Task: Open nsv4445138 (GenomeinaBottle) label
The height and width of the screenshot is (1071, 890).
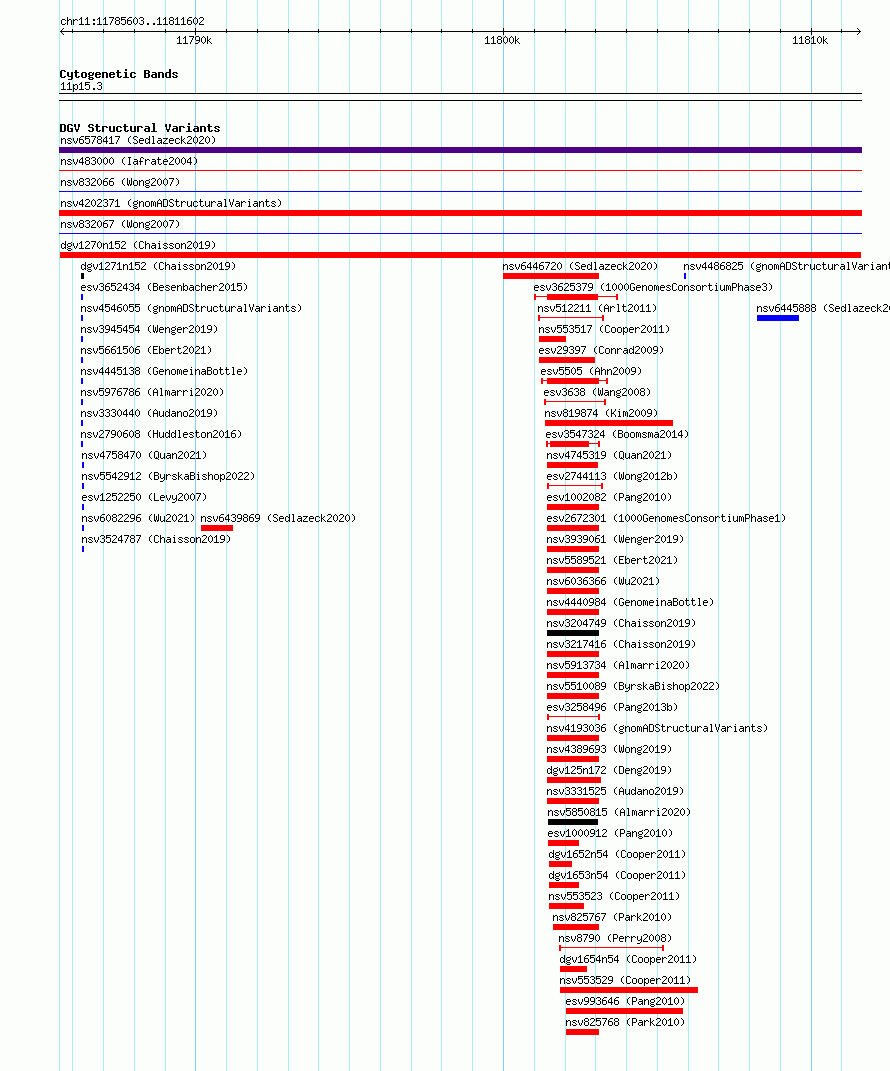Action: tap(165, 372)
